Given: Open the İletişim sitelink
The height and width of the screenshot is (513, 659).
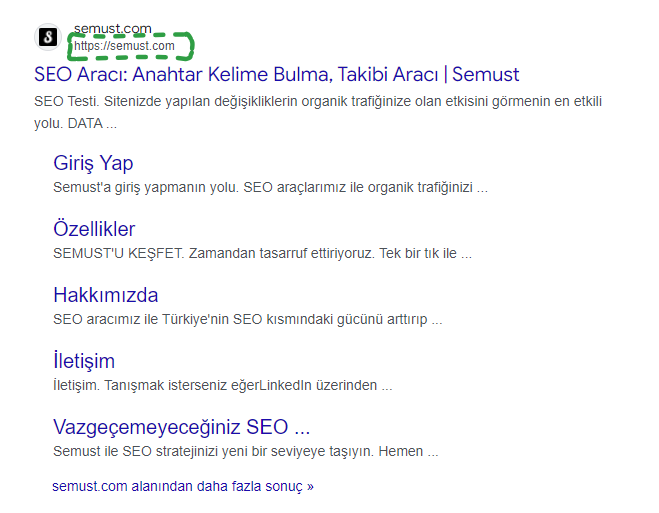Looking at the screenshot, I should [x=84, y=361].
